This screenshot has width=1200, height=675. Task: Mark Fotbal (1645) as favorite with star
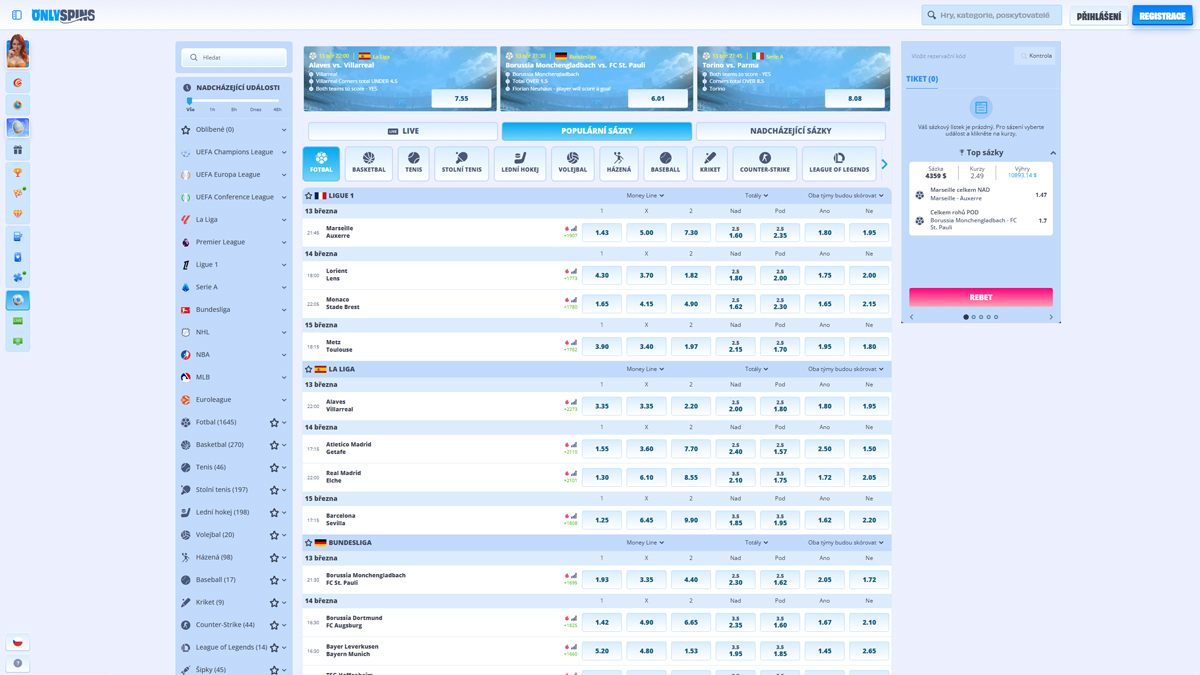point(274,422)
